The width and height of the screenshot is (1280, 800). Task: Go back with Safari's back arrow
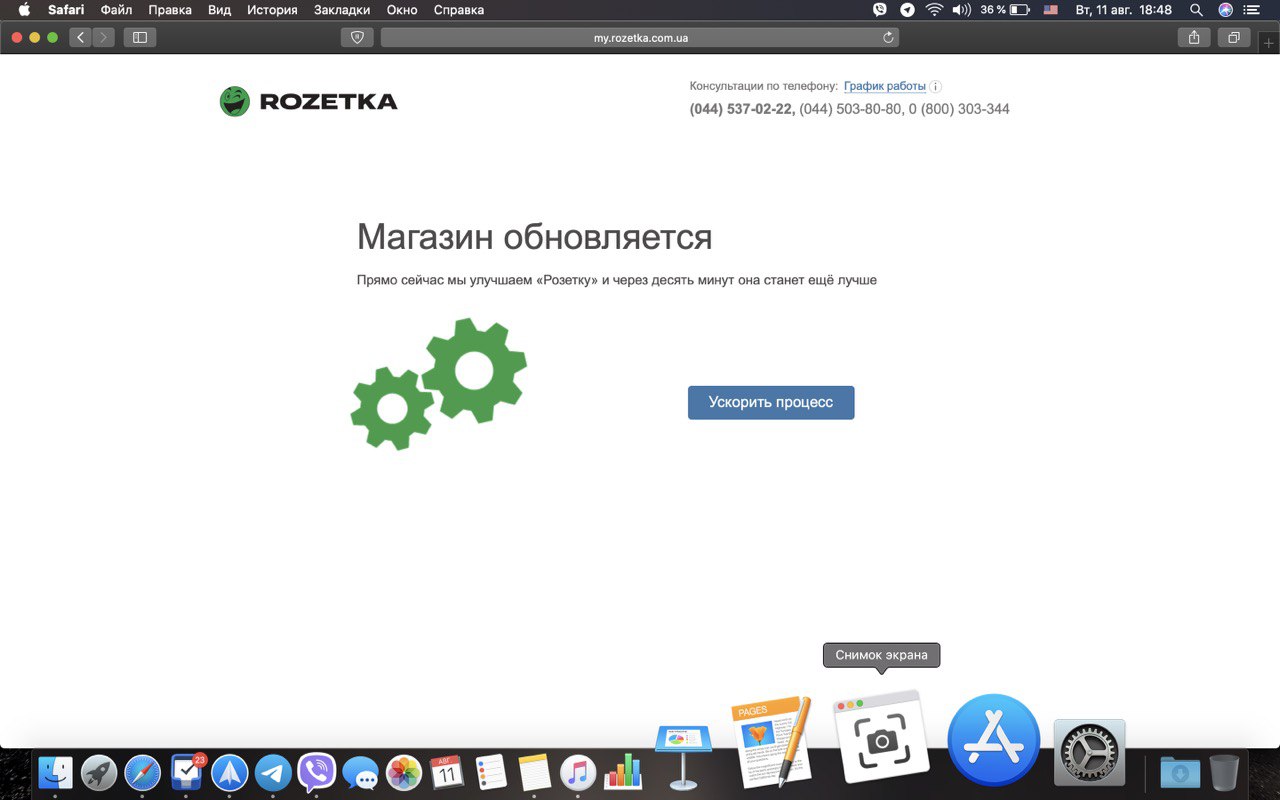click(x=80, y=38)
